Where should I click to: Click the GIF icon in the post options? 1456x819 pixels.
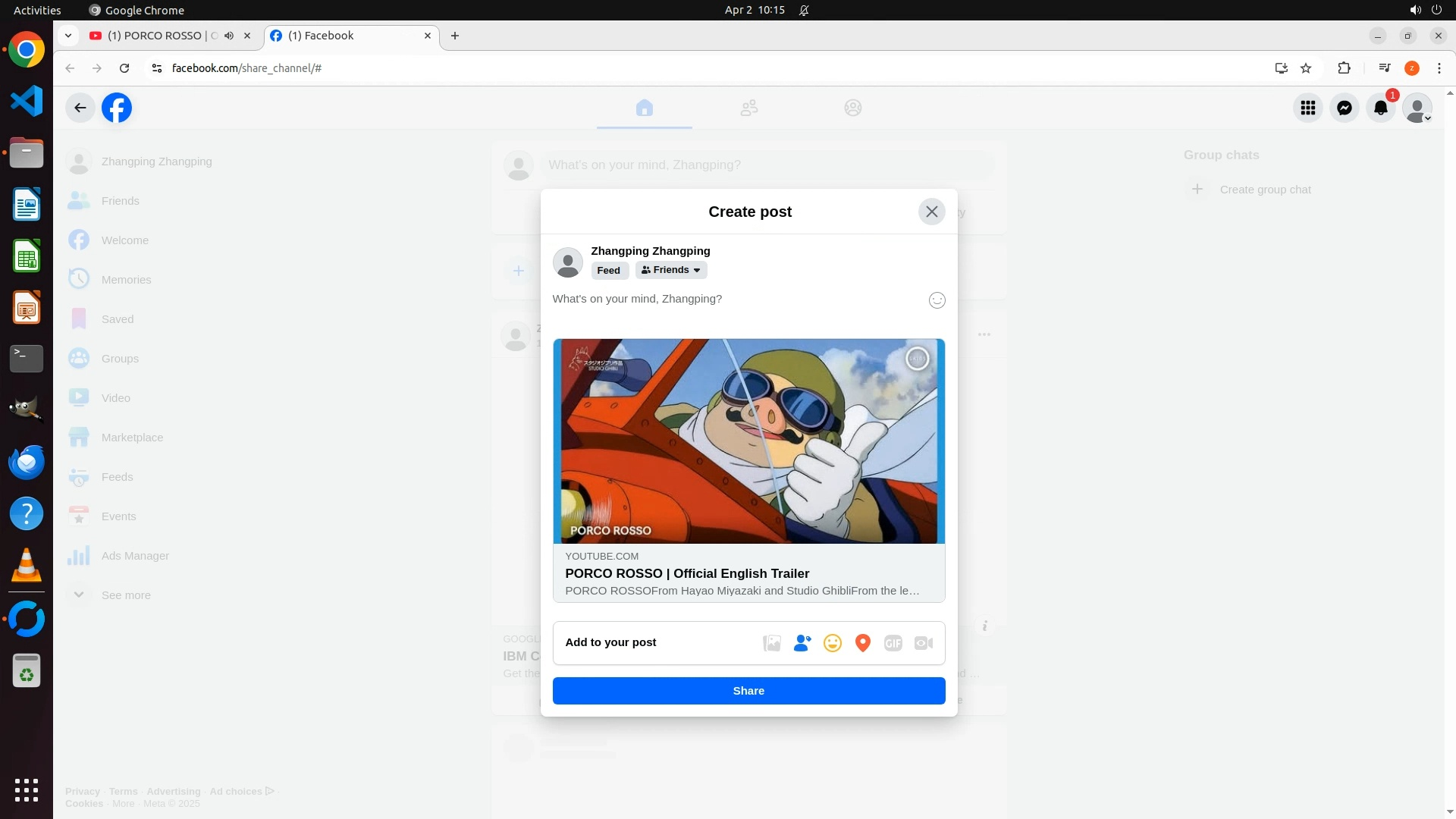(893, 643)
